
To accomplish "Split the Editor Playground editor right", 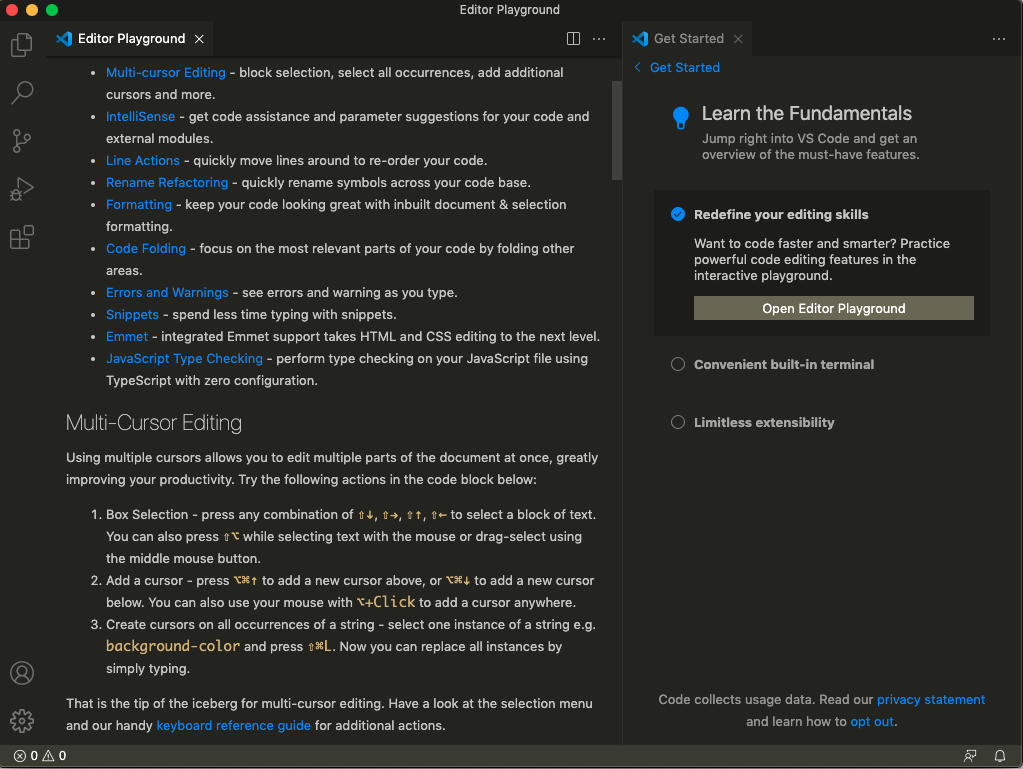I will (x=573, y=38).
